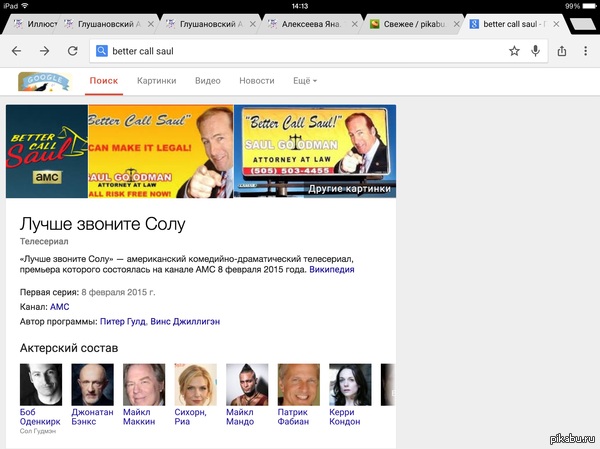The width and height of the screenshot is (600, 449).
Task: Open the 'Картинки' search category
Action: (157, 81)
